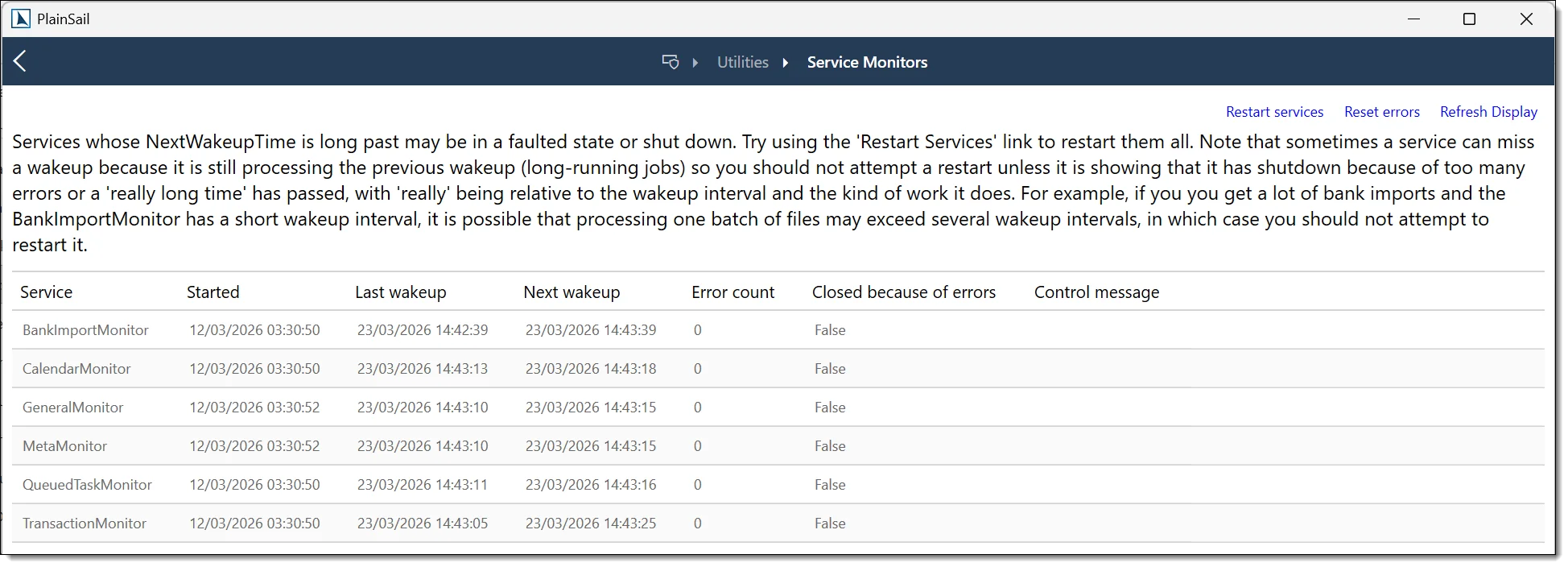Click the error count for CalendarMonitor

(698, 369)
